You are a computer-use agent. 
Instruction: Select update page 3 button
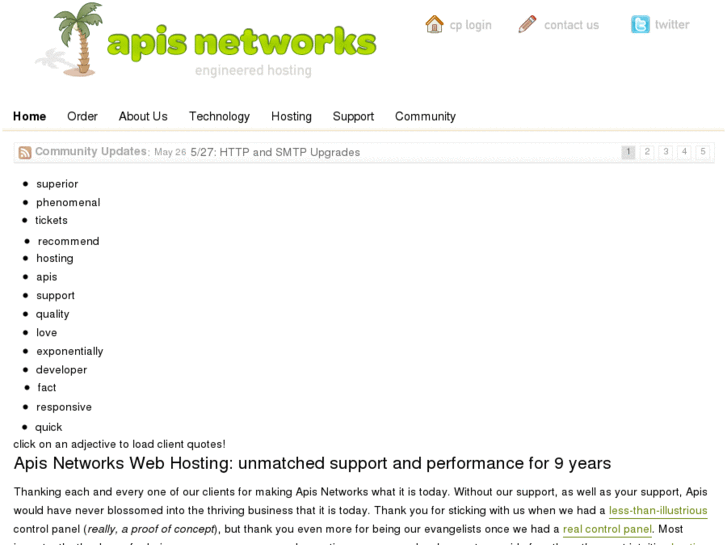pyautogui.click(x=665, y=152)
